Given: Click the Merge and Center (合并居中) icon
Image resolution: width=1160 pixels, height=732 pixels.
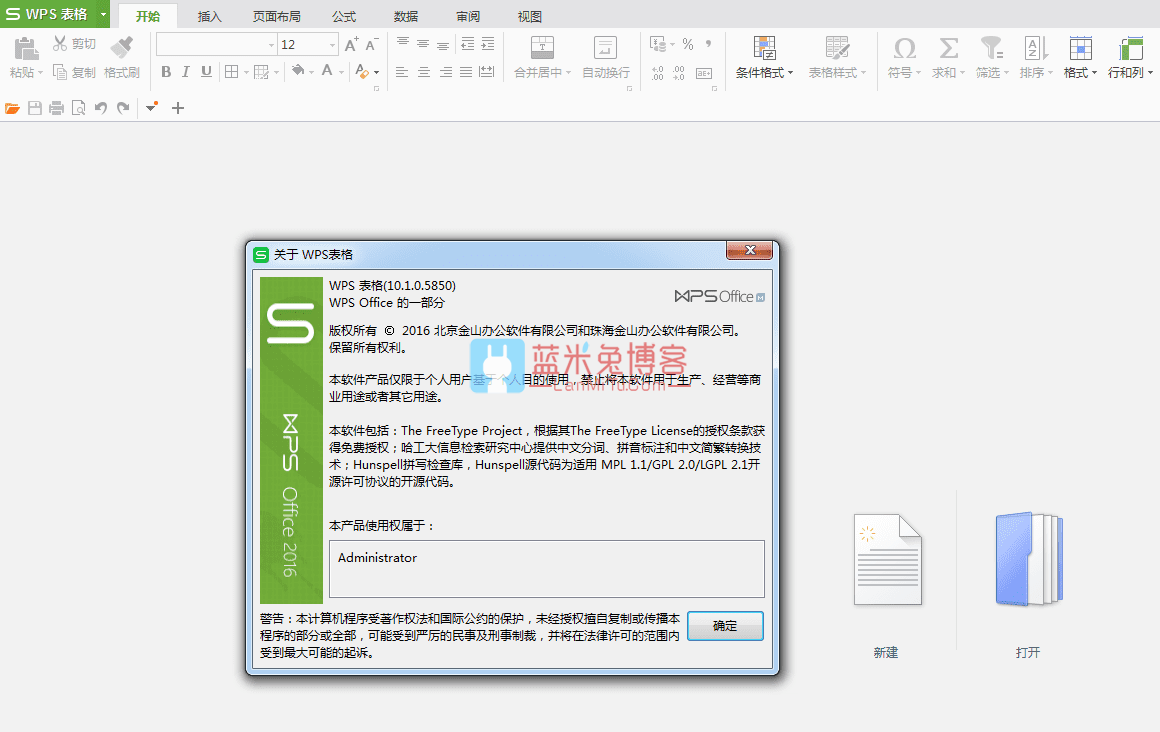Looking at the screenshot, I should click(x=542, y=48).
